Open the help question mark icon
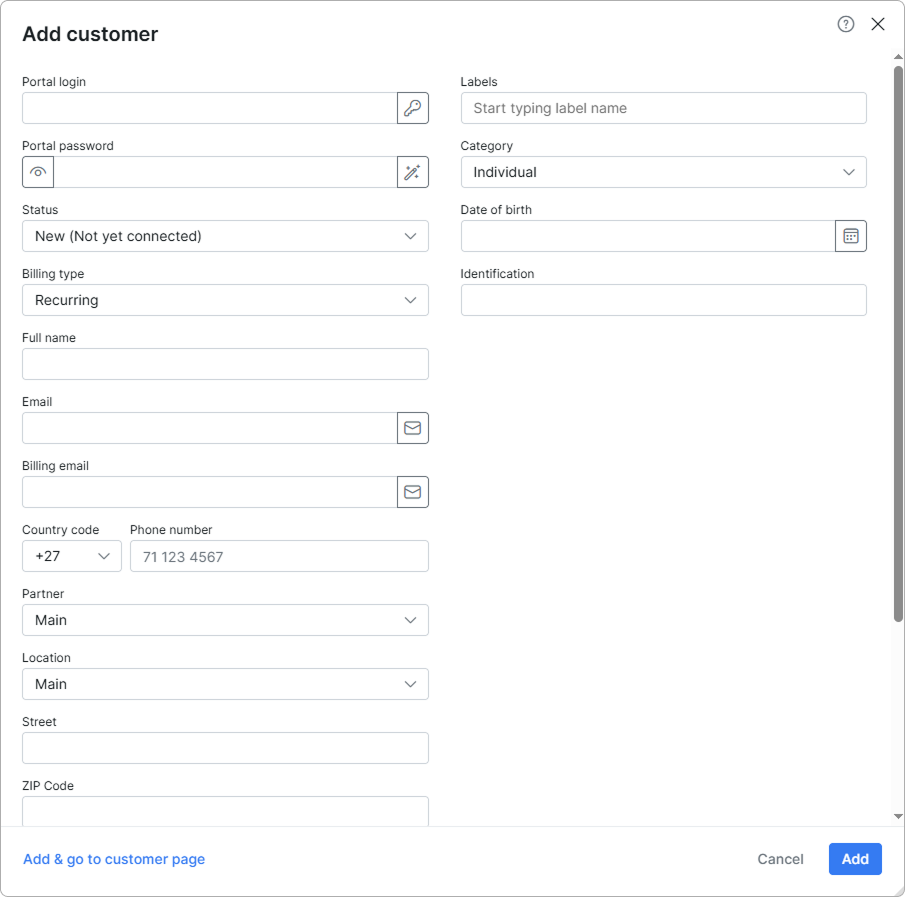Viewport: 905px width, 897px height. coord(846,24)
